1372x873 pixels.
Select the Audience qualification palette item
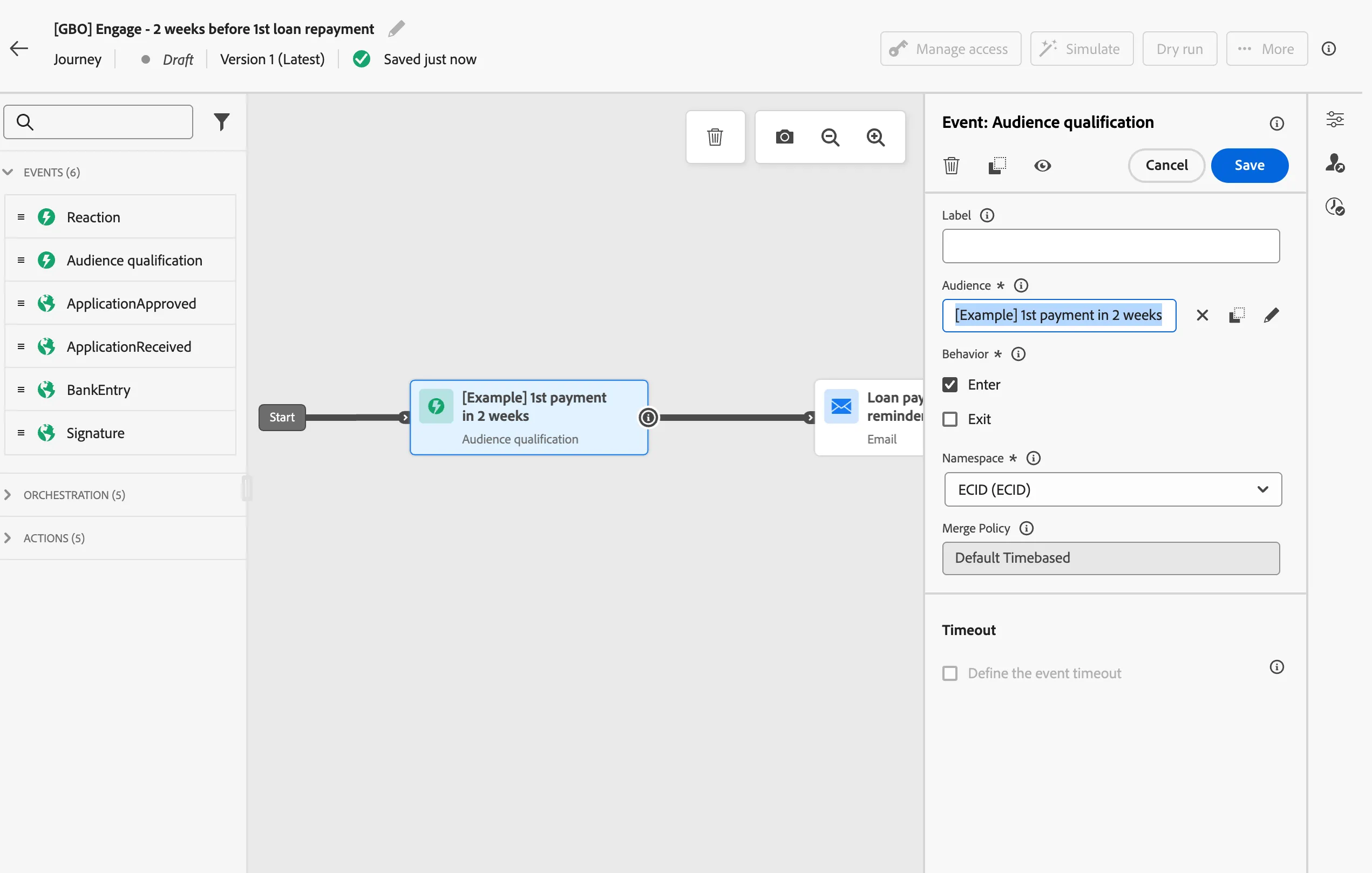coord(120,260)
